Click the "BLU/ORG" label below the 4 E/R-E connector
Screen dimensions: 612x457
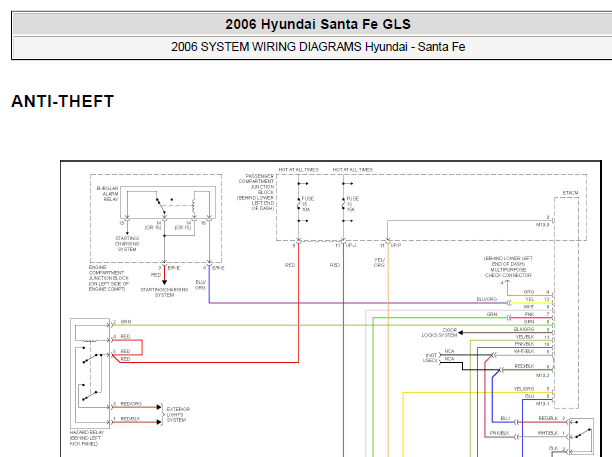(200, 285)
